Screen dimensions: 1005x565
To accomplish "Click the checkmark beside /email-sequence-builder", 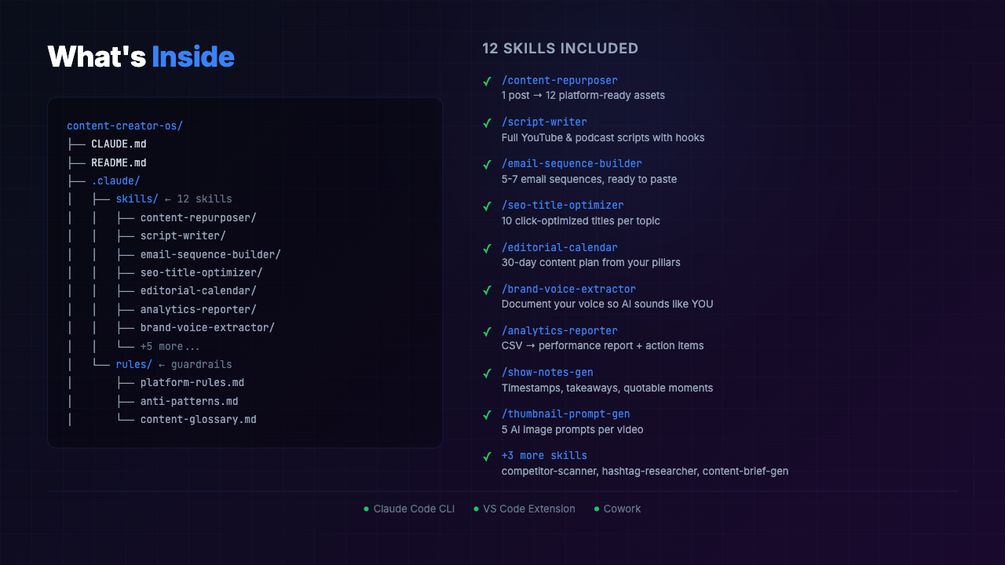I will pos(487,165).
